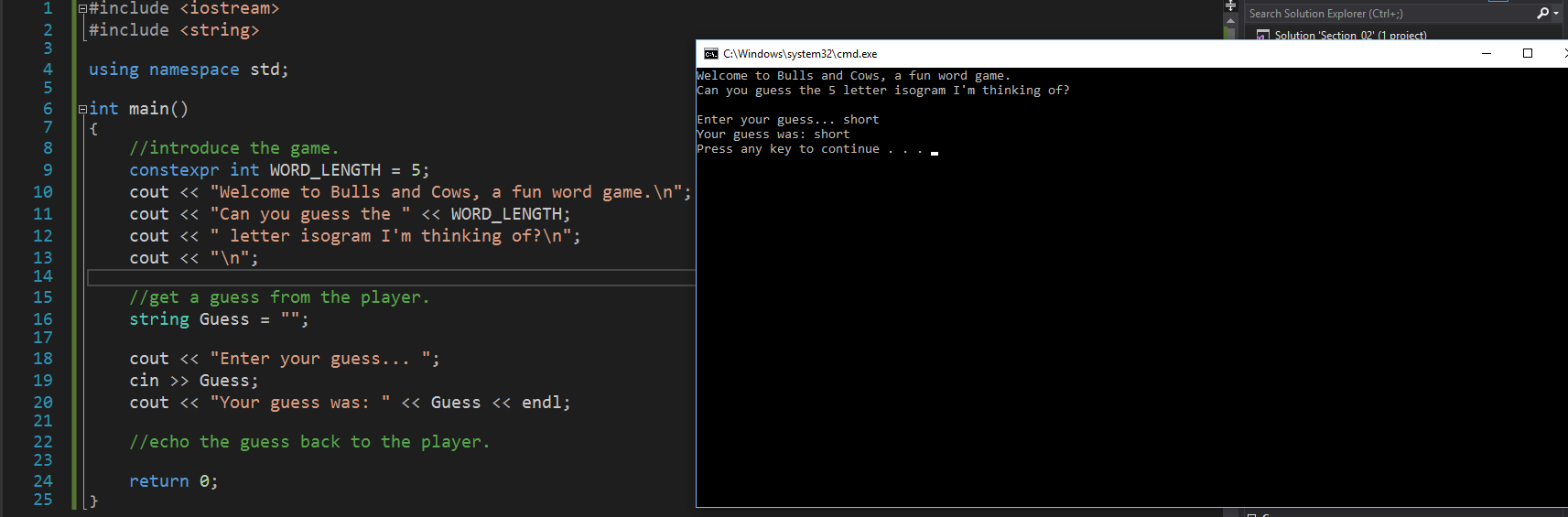The width and height of the screenshot is (1568, 517).
Task: Click the Solution Explorer search magnifier icon
Action: [x=1542, y=13]
